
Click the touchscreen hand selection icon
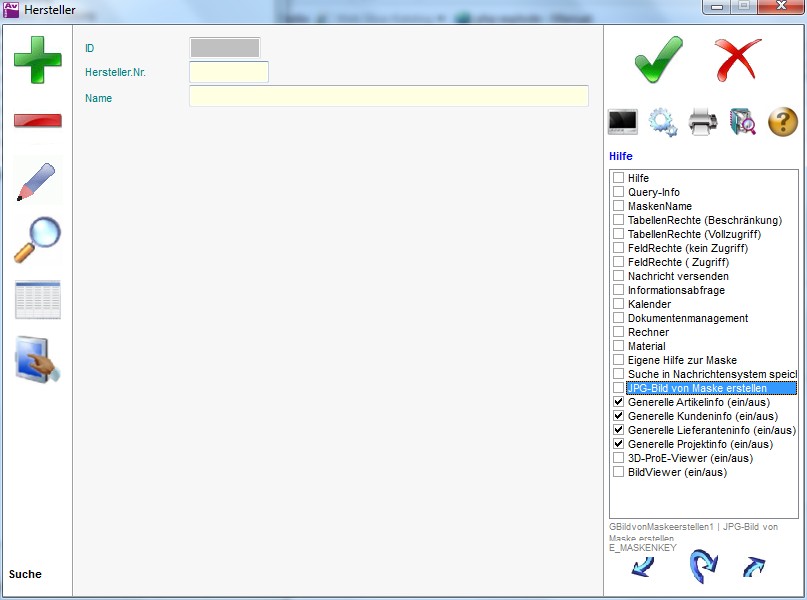37,360
